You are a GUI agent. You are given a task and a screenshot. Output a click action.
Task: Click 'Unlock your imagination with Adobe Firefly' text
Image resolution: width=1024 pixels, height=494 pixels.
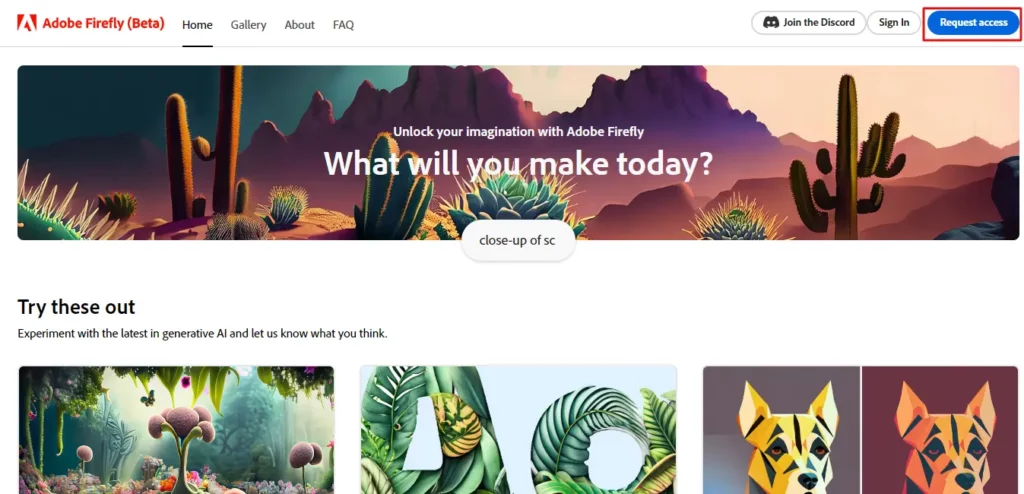(x=518, y=131)
